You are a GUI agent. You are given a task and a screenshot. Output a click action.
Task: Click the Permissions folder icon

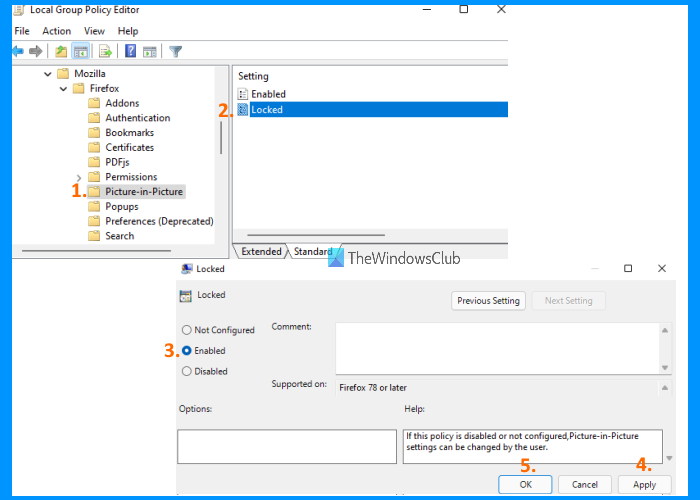coord(94,177)
